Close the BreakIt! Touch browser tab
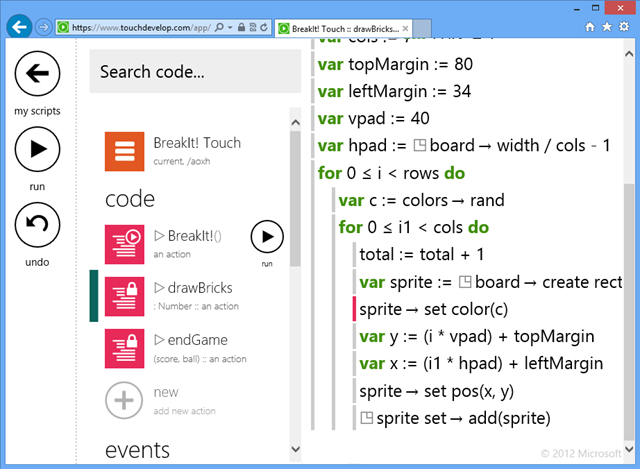640x469 pixels. [x=405, y=29]
